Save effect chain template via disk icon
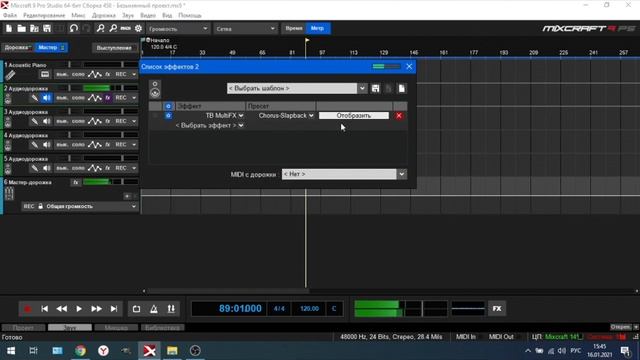640x360 pixels. (376, 89)
